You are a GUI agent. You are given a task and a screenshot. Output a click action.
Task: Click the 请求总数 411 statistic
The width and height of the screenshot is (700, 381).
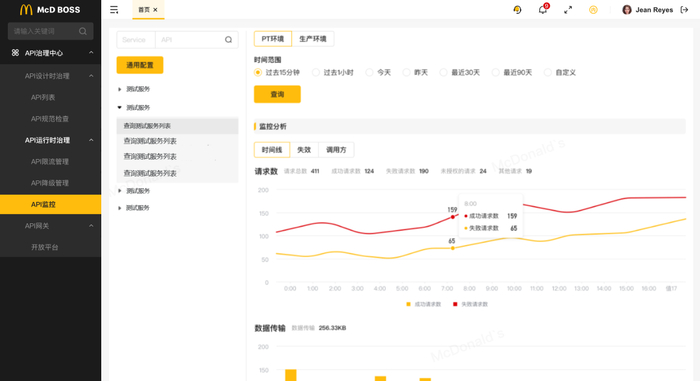click(301, 171)
